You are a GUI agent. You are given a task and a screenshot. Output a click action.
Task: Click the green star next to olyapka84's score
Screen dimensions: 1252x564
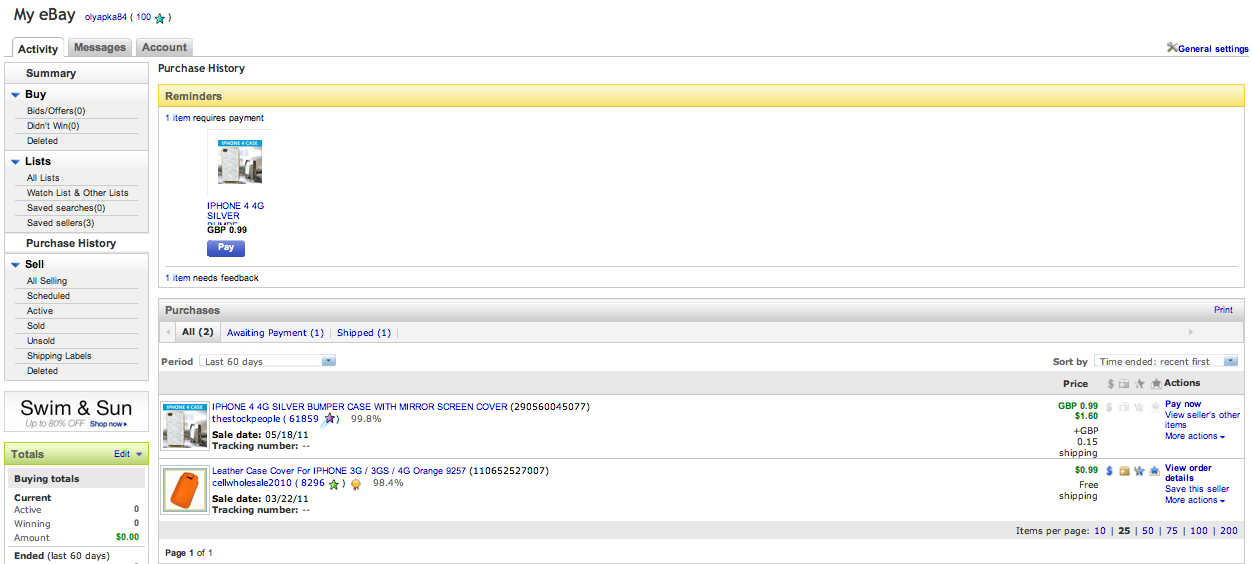160,18
